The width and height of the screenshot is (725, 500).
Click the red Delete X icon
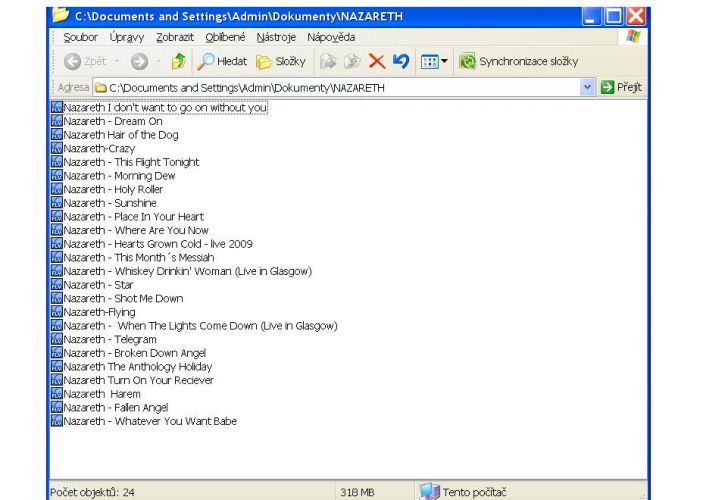(377, 62)
